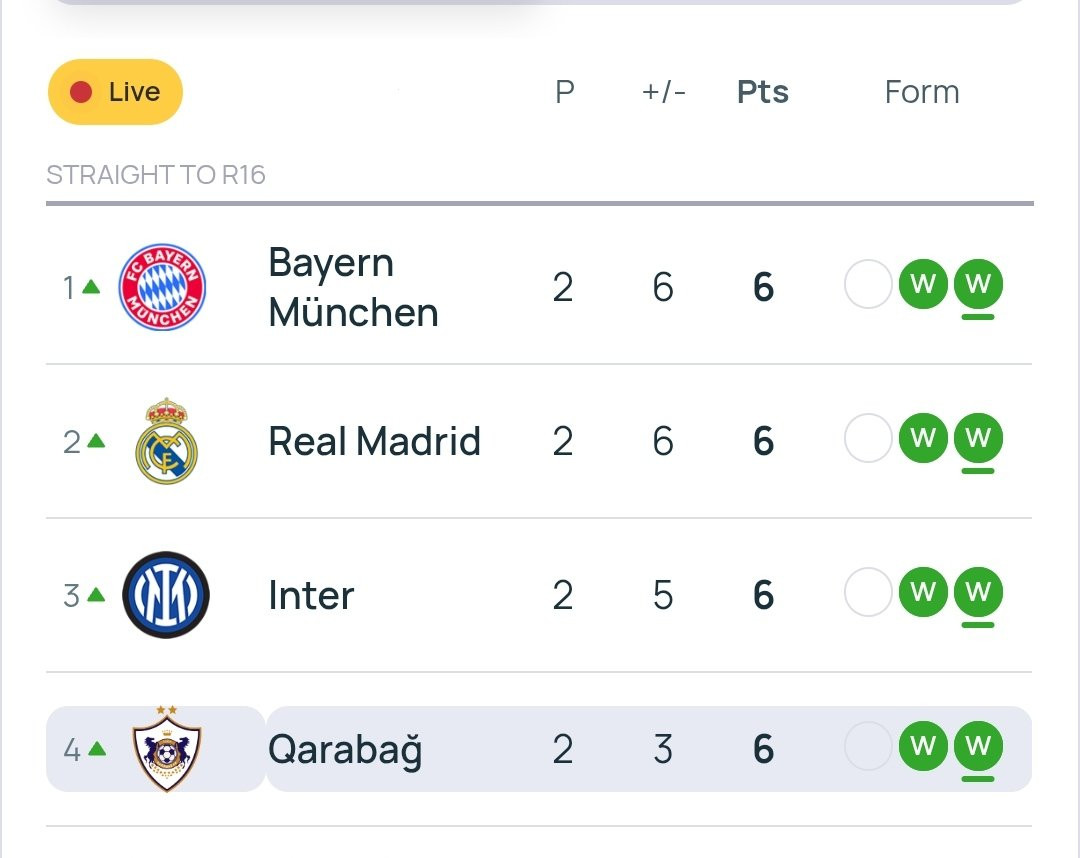
Task: Click Real Madrid's latest underlined W badge
Action: 978,438
